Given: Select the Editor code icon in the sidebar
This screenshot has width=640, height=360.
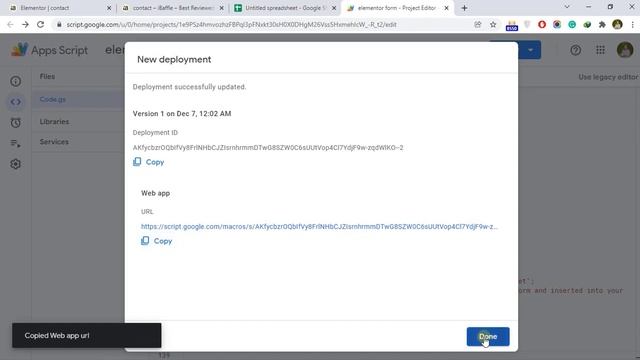Looking at the screenshot, I should 16,102.
